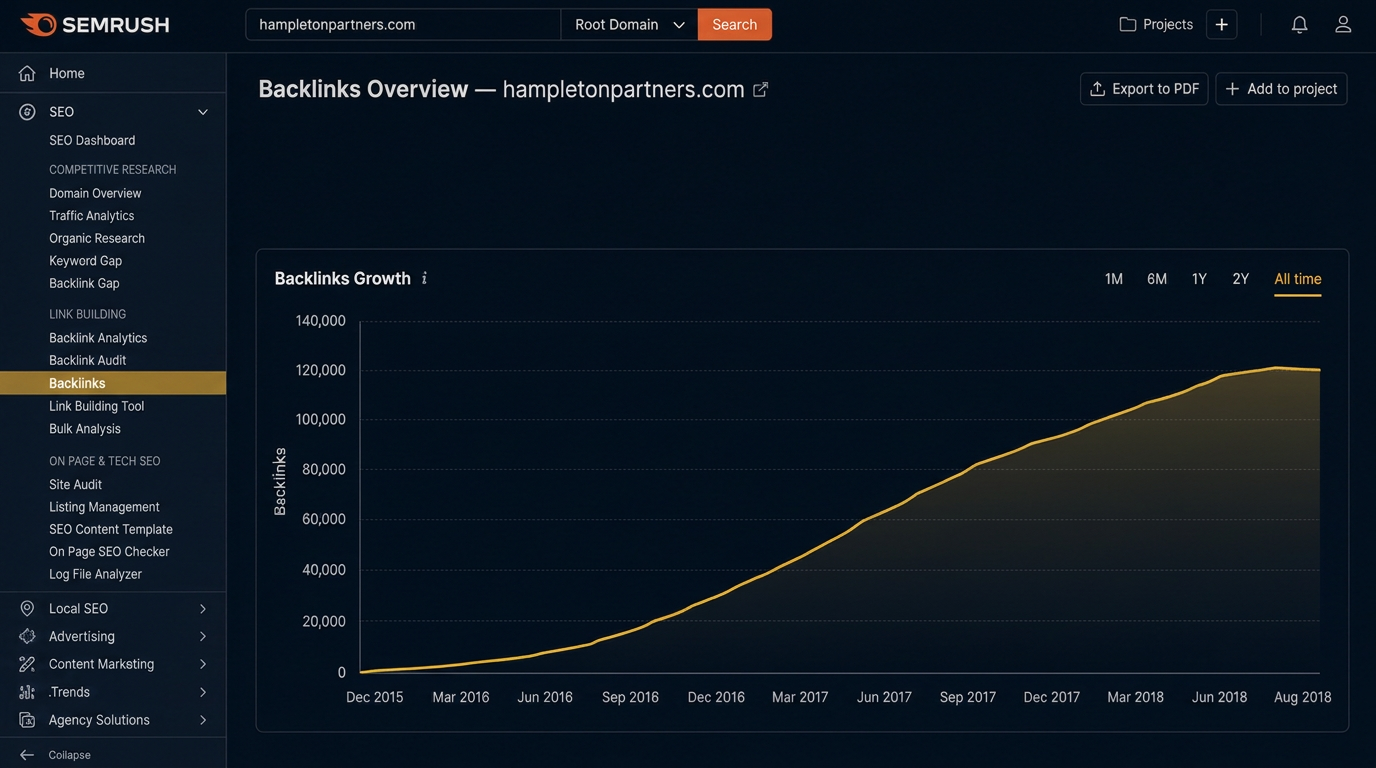This screenshot has height=768, width=1376.
Task: Open Log File Analyzer link
Action: coord(95,574)
